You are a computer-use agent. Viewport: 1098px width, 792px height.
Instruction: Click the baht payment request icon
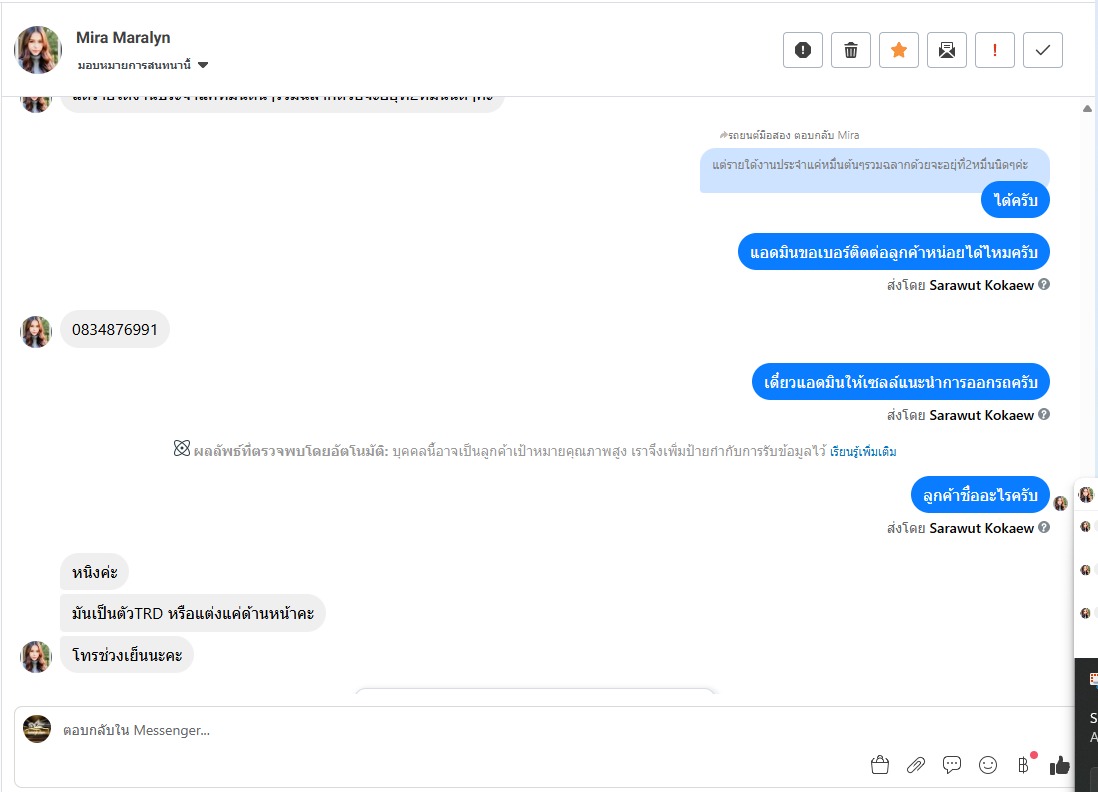[x=1024, y=765]
